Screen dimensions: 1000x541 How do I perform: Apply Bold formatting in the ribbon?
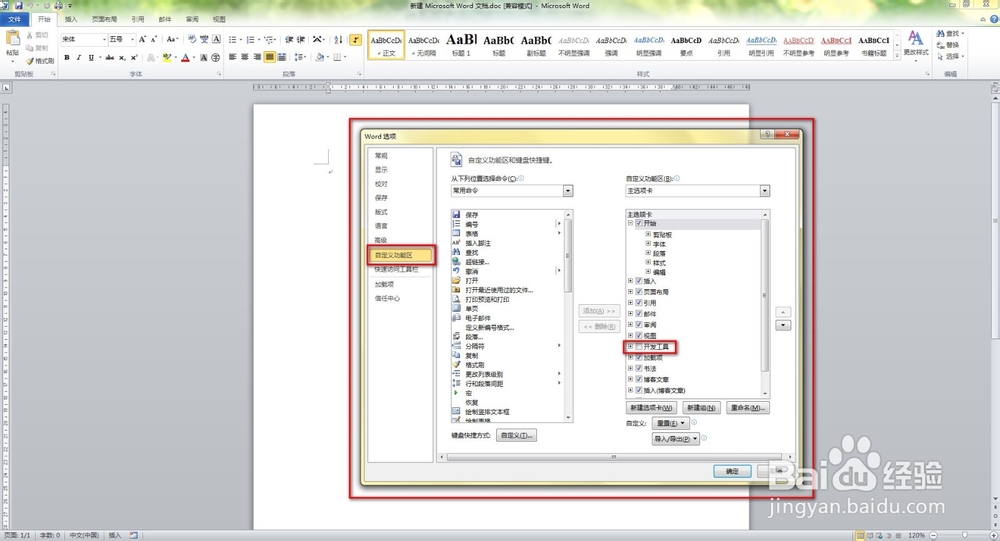tap(67, 57)
